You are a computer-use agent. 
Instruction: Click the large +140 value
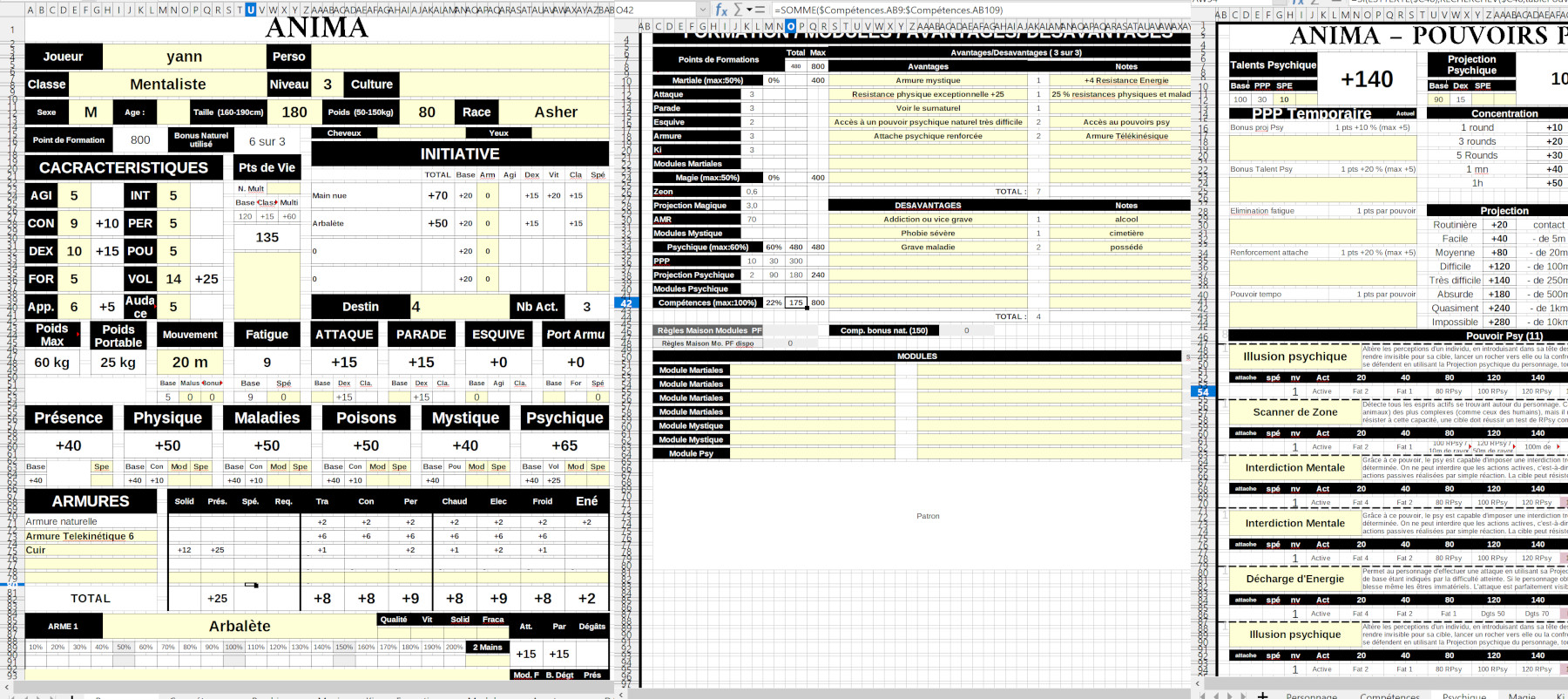point(1367,79)
